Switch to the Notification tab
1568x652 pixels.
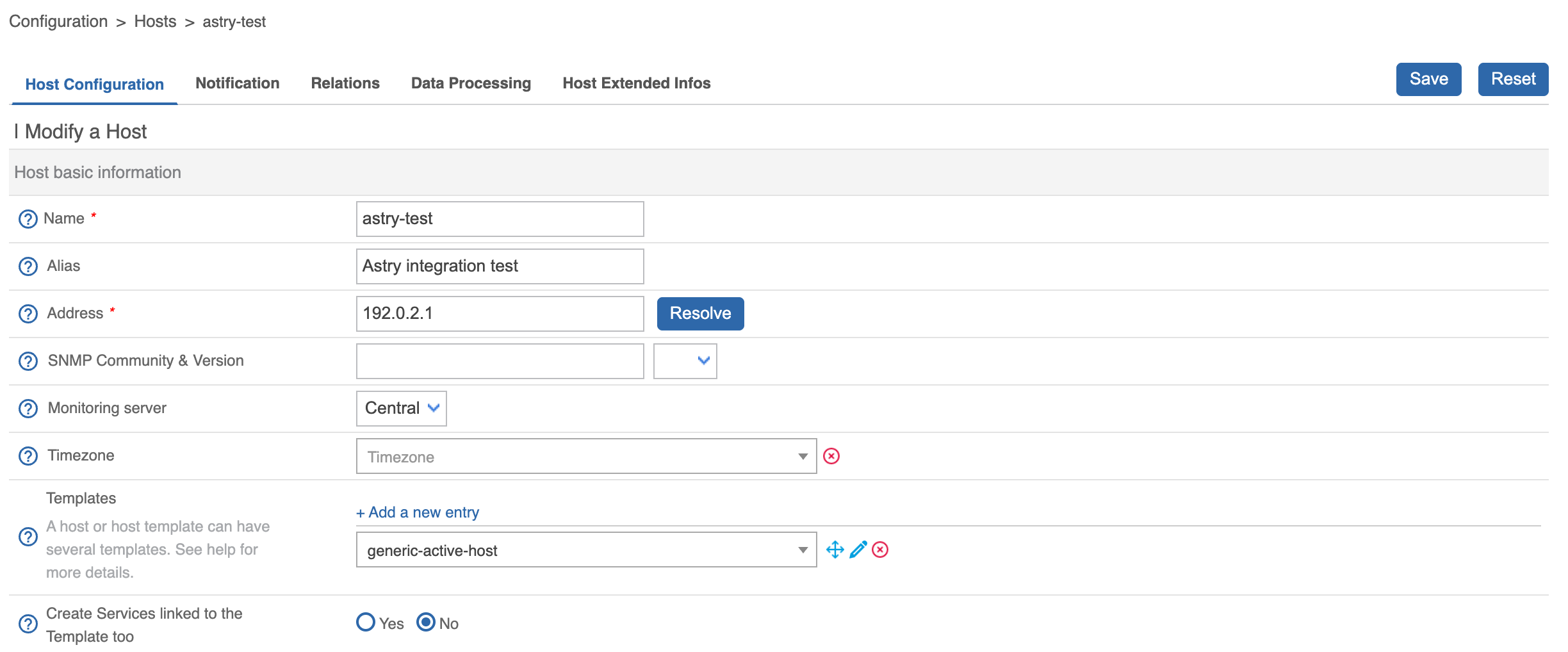point(238,83)
